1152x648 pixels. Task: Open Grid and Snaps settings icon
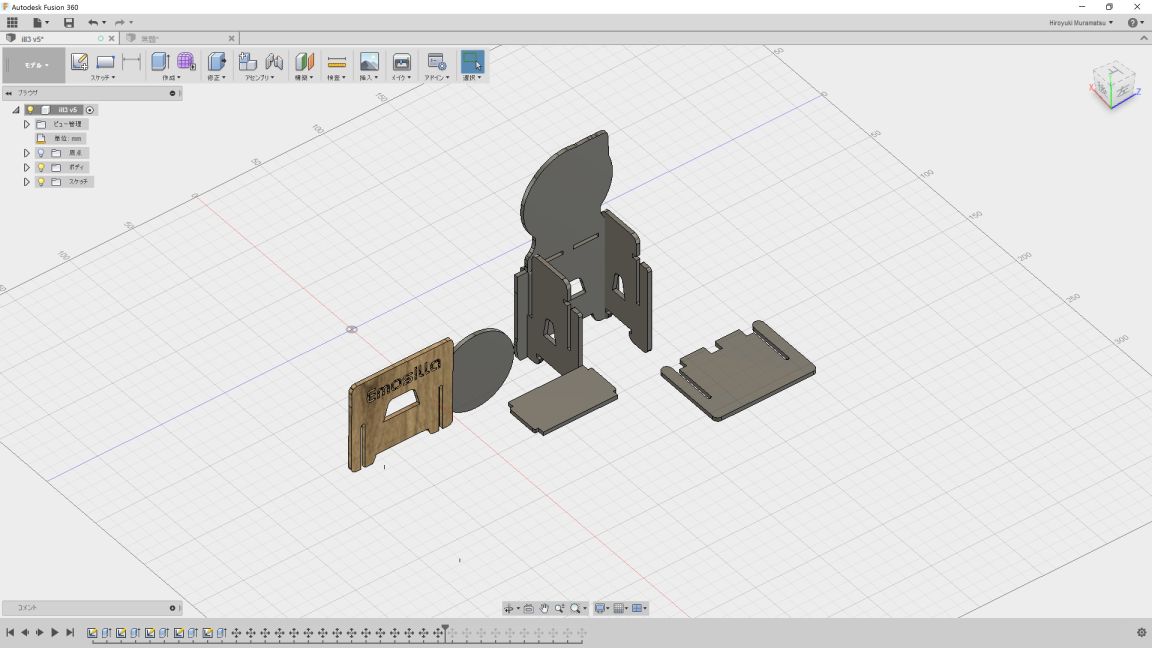pyautogui.click(x=619, y=608)
